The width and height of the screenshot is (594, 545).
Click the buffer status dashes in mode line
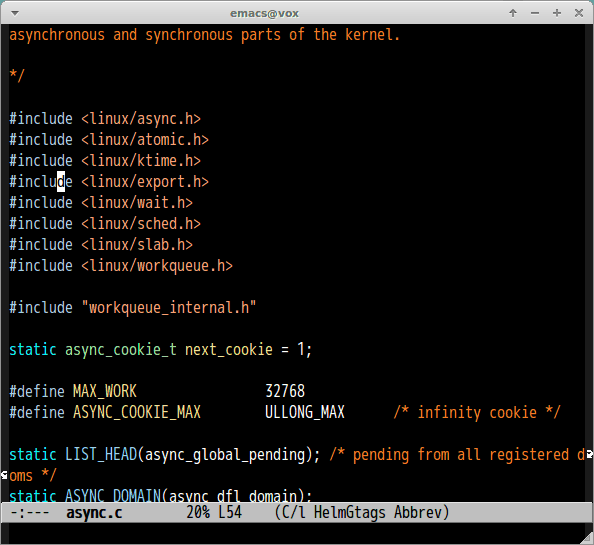point(30,513)
